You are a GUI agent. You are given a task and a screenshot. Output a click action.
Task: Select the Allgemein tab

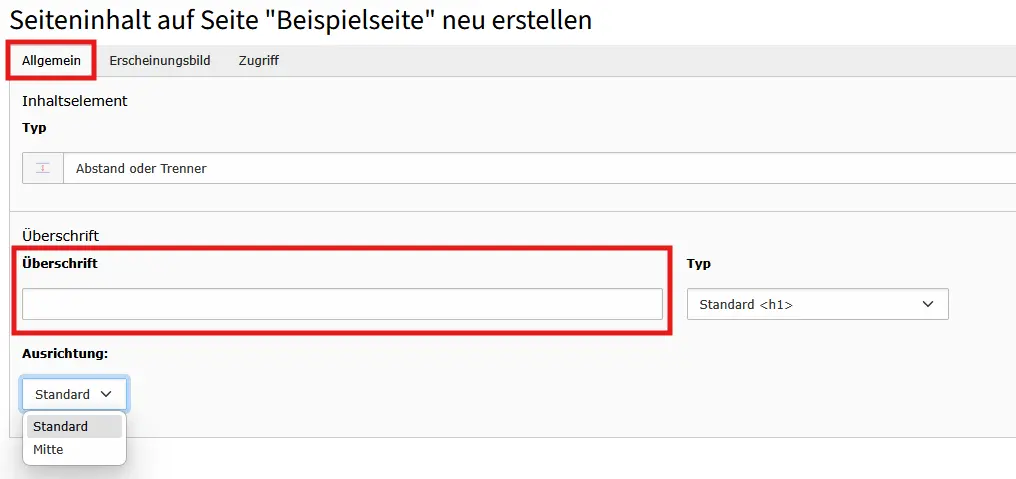pos(51,61)
